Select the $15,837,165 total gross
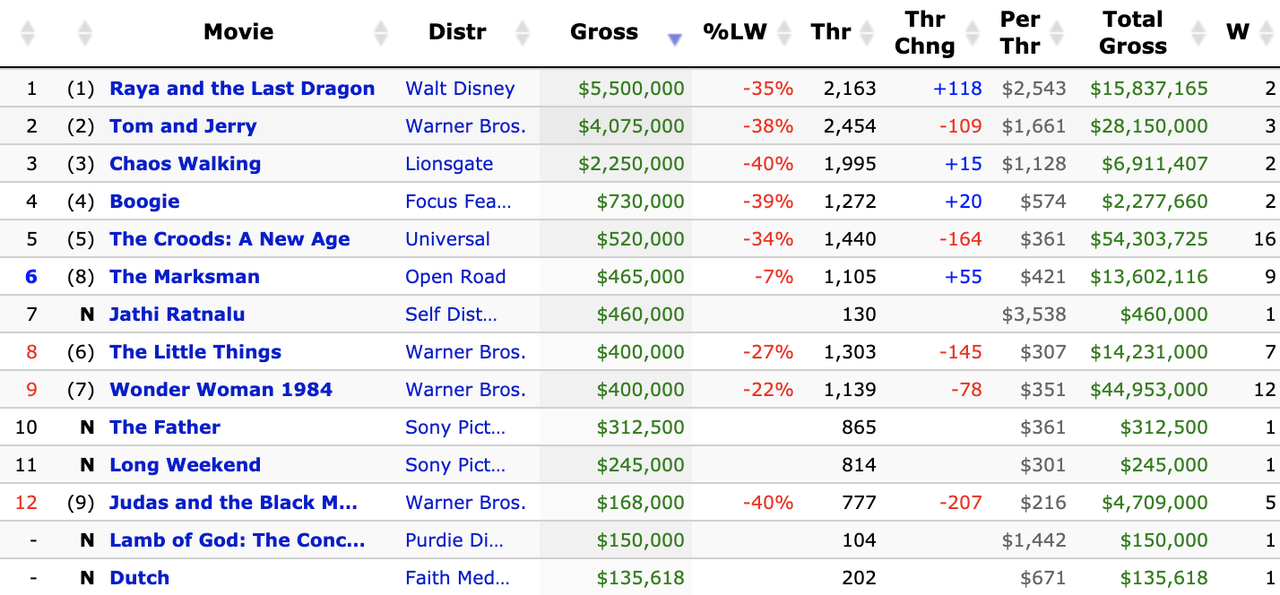This screenshot has width=1280, height=595. click(x=1149, y=88)
